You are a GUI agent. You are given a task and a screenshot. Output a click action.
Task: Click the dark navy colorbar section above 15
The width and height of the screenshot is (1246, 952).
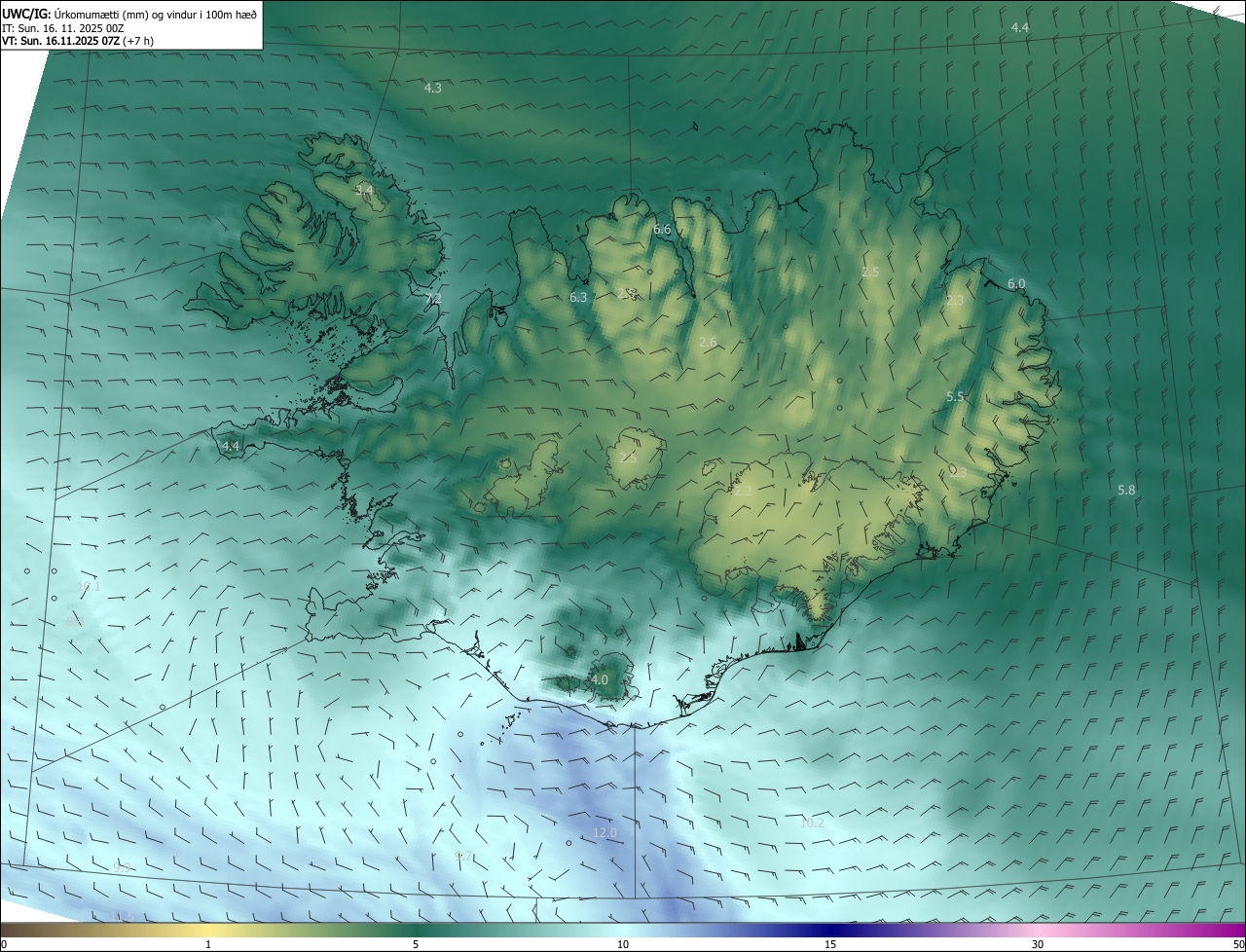(830, 930)
